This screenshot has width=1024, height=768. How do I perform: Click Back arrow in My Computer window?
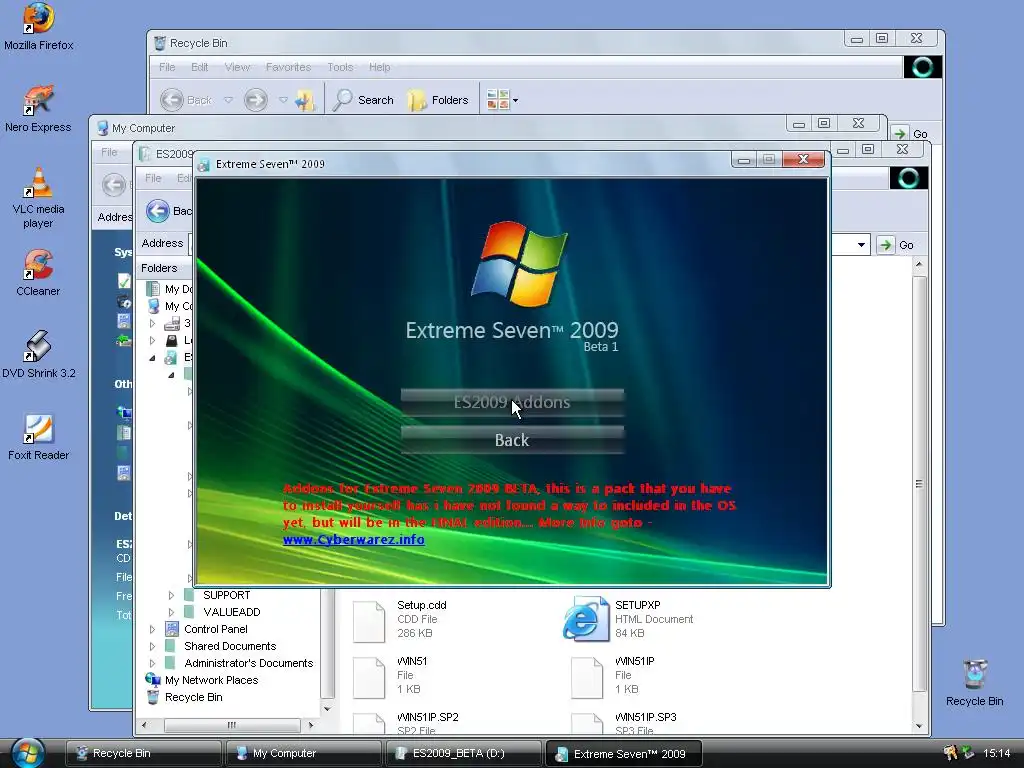coord(114,184)
